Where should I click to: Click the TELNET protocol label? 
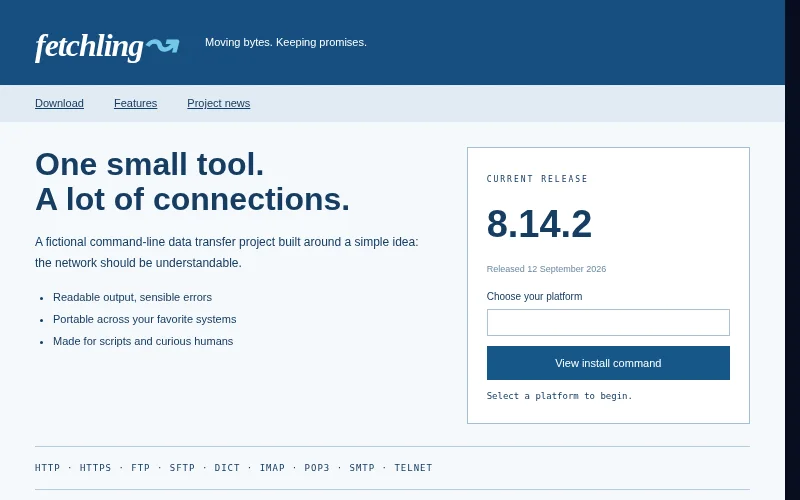[413, 468]
